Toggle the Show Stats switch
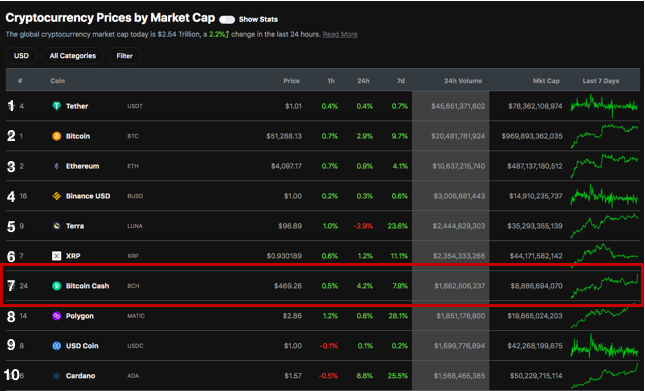Image resolution: width=645 pixels, height=391 pixels. (227, 19)
